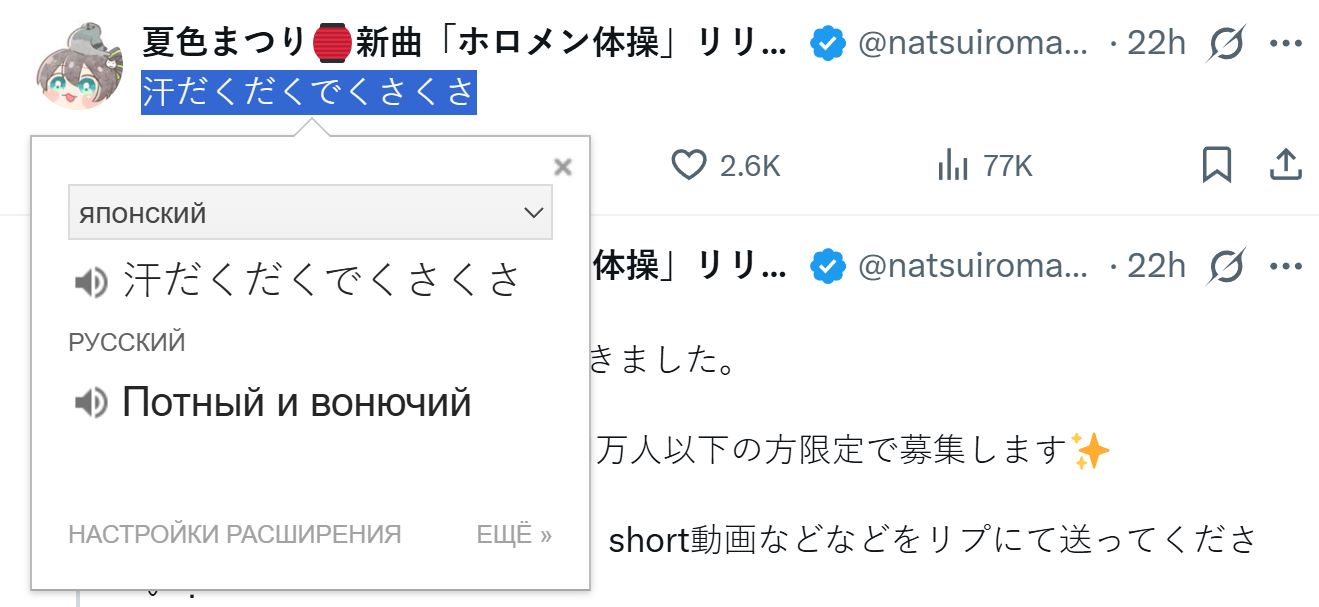The width and height of the screenshot is (1319, 607).
Task: Click the Grok icon on first tweet
Action: tap(1225, 43)
